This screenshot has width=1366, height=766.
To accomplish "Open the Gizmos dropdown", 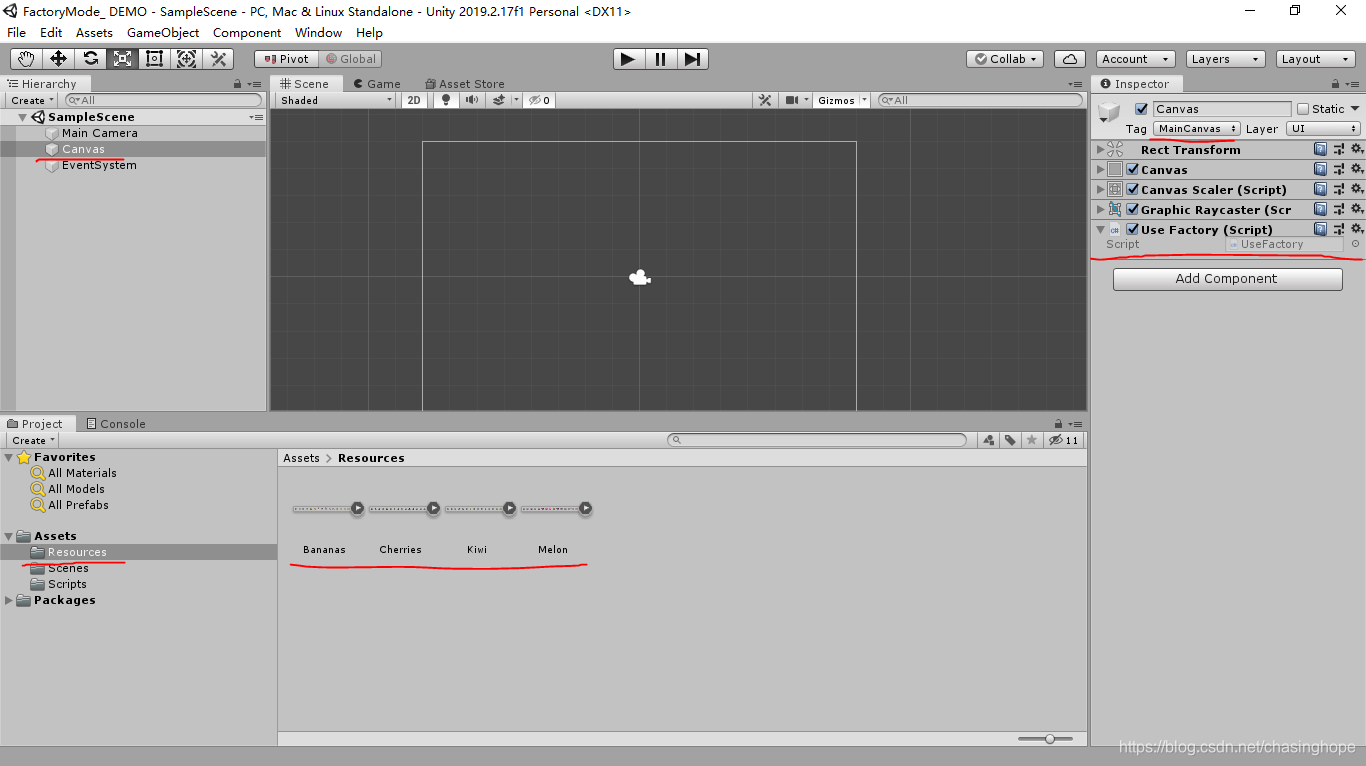I will click(841, 100).
